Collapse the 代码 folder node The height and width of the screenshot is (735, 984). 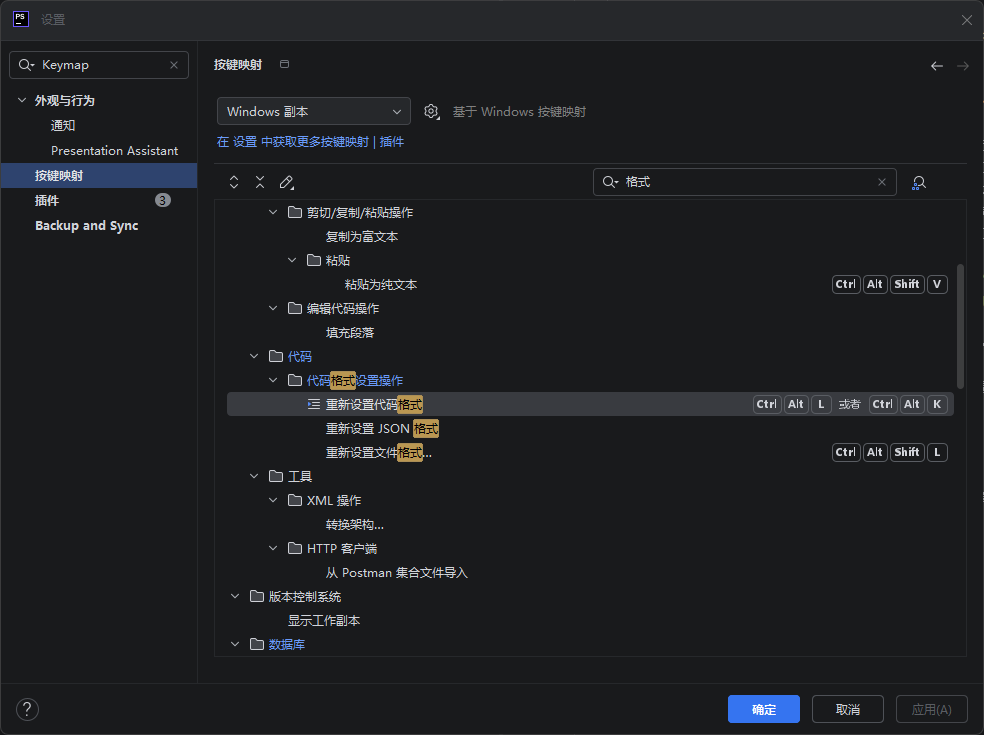click(x=254, y=356)
